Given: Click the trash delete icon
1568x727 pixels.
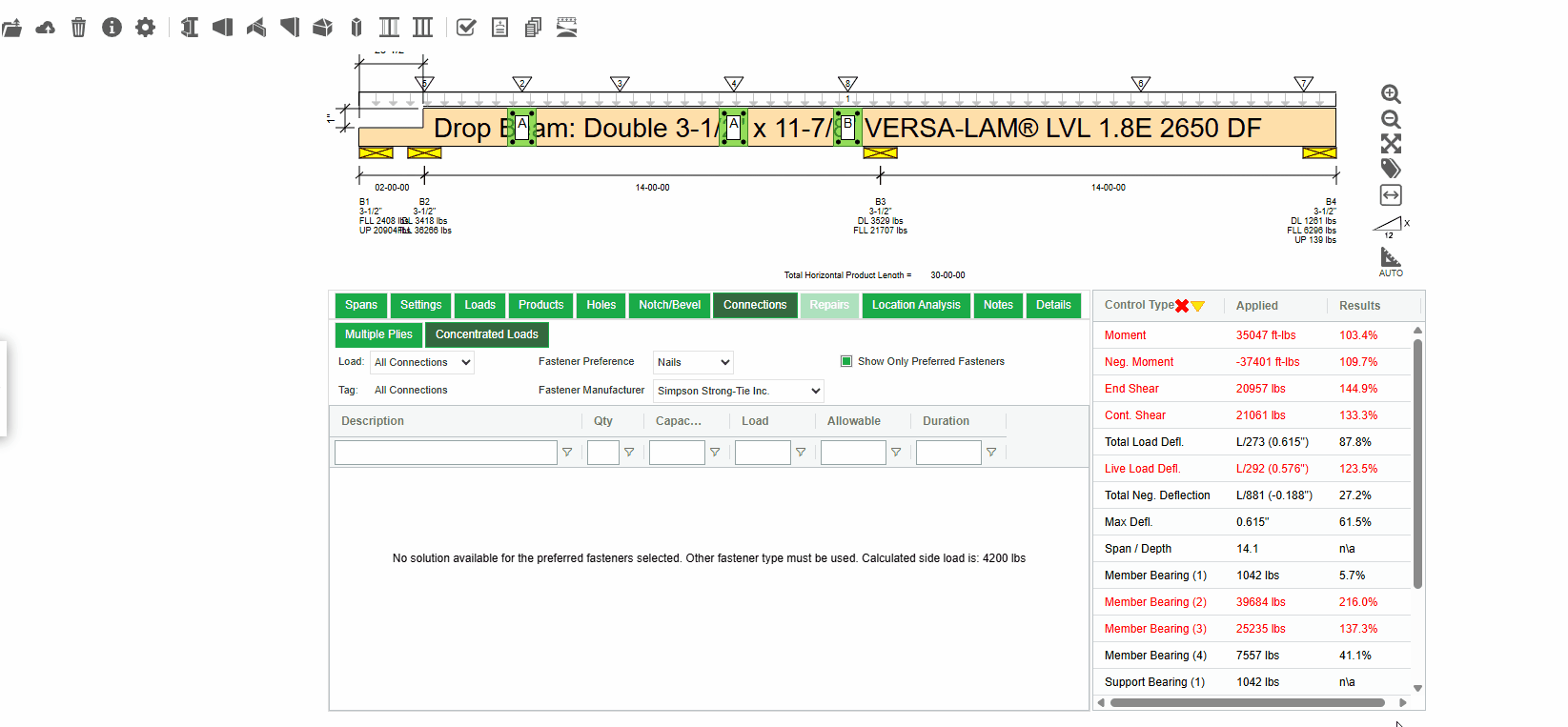Looking at the screenshot, I should [x=78, y=28].
